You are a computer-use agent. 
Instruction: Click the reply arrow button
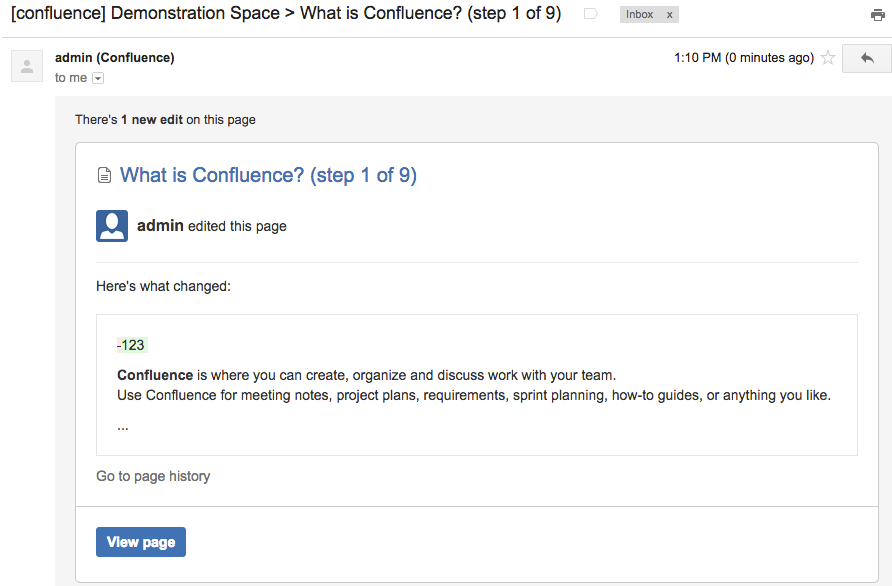[x=867, y=59]
